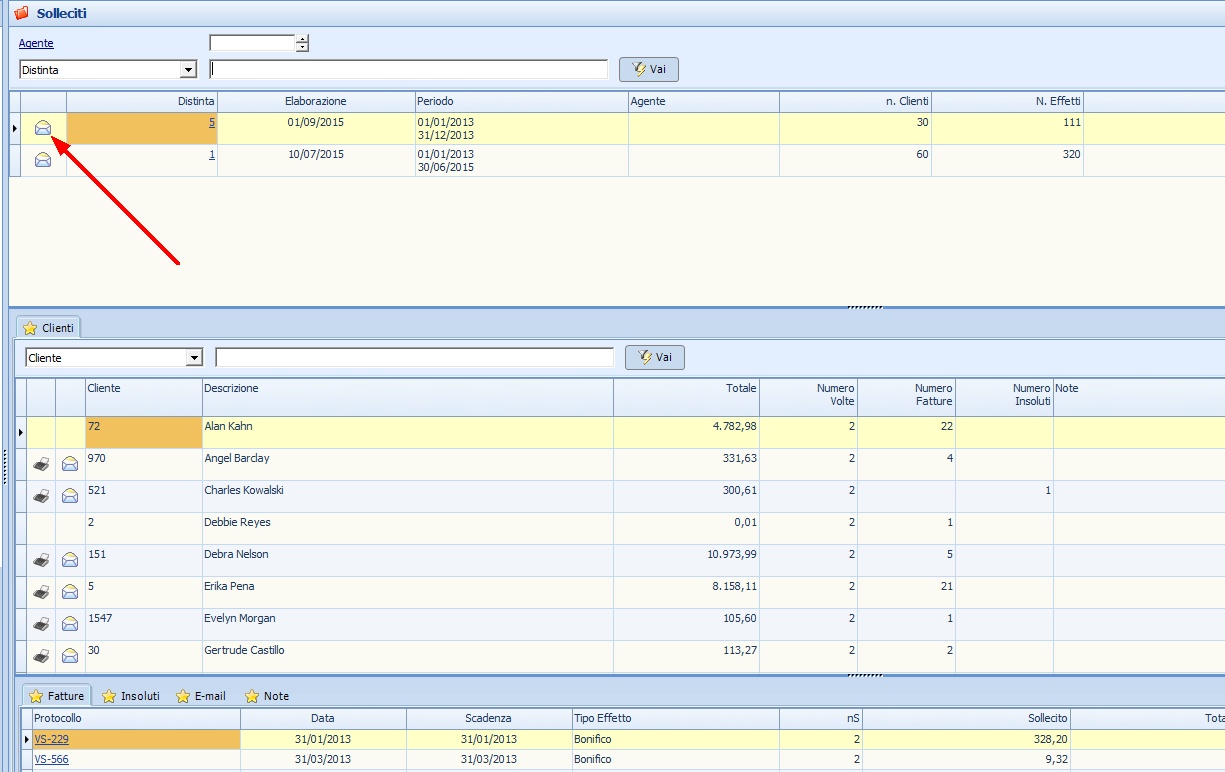Click Vai button in Clienti panel
This screenshot has width=1225, height=772.
(x=655, y=357)
